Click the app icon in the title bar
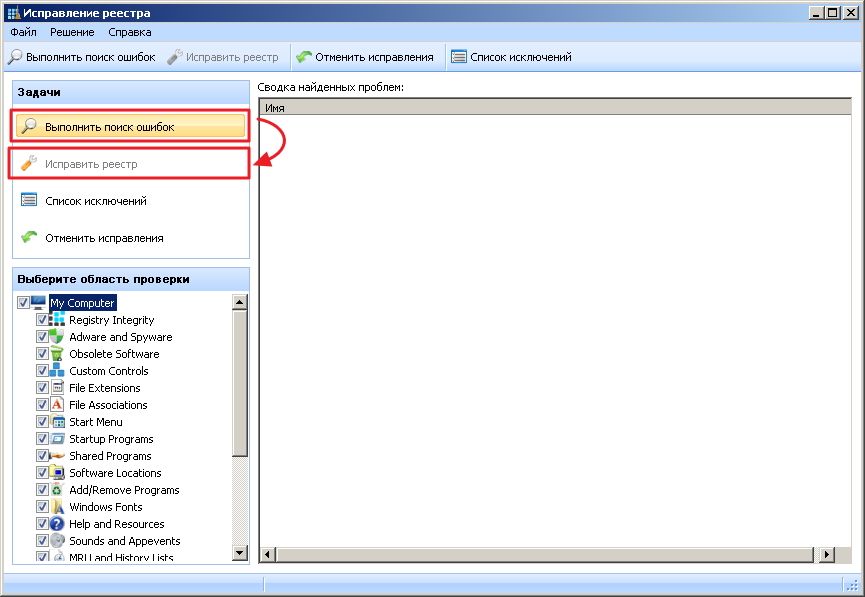The height and width of the screenshot is (597, 865). click(14, 13)
